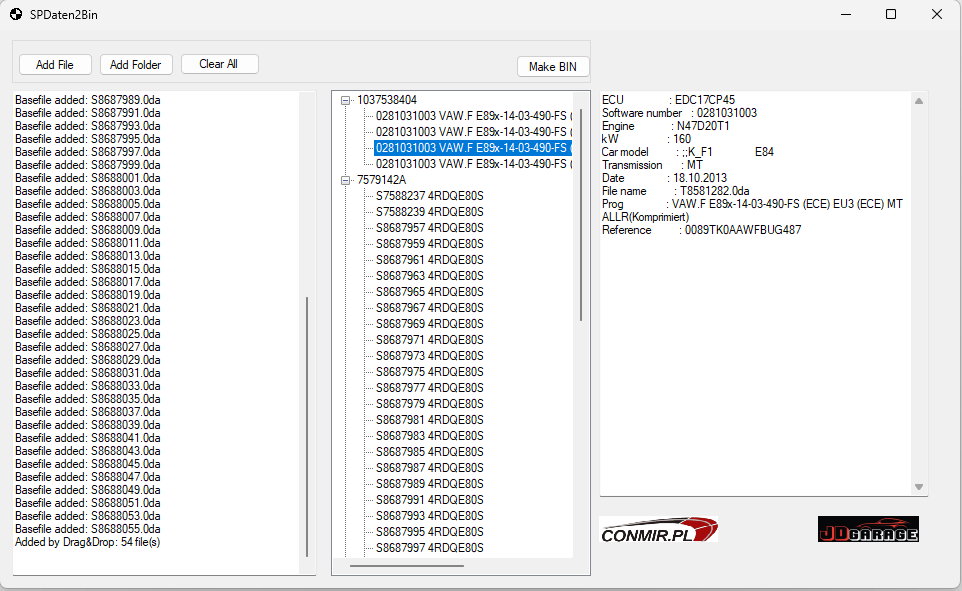
Task: Select tree item S7588237 4RDQE80S
Action: (429, 196)
